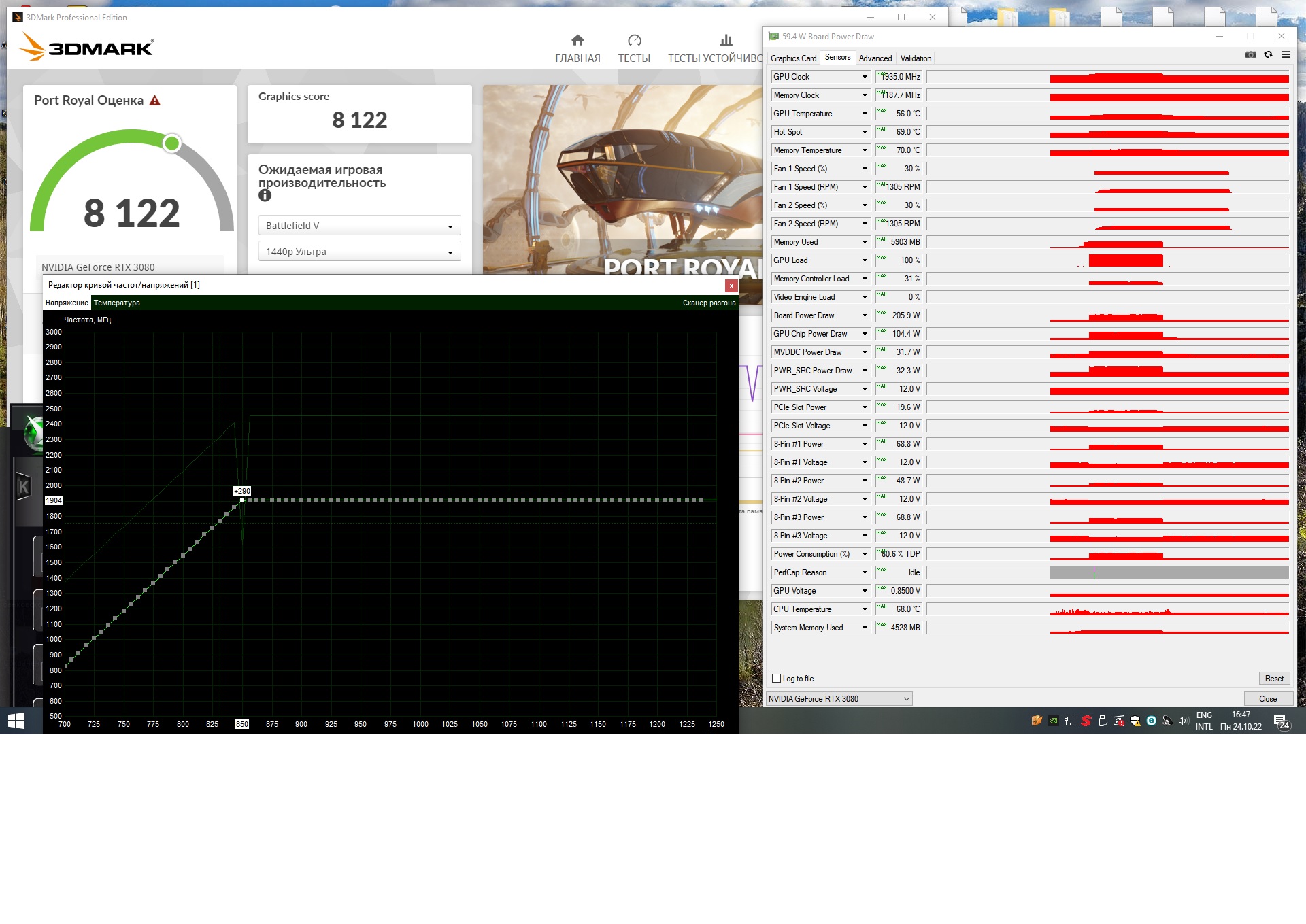Switch to the Температура tab in curve editor
Screen dimensions: 1306x924
pos(117,303)
